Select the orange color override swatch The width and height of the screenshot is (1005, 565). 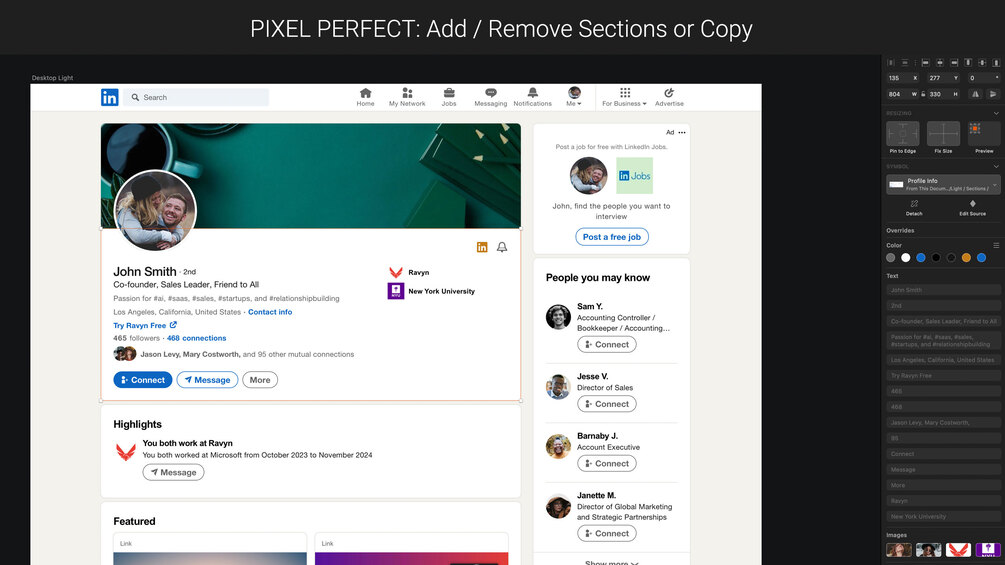click(x=966, y=258)
